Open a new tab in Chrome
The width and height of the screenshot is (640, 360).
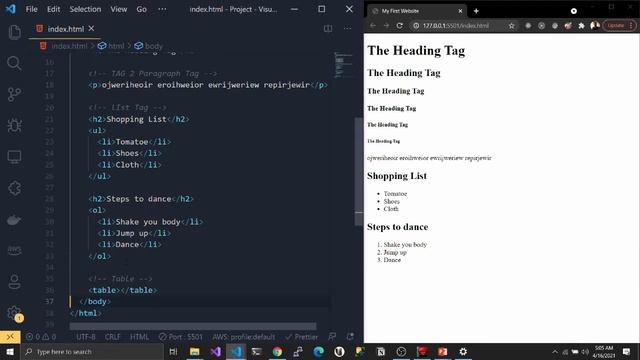click(476, 11)
